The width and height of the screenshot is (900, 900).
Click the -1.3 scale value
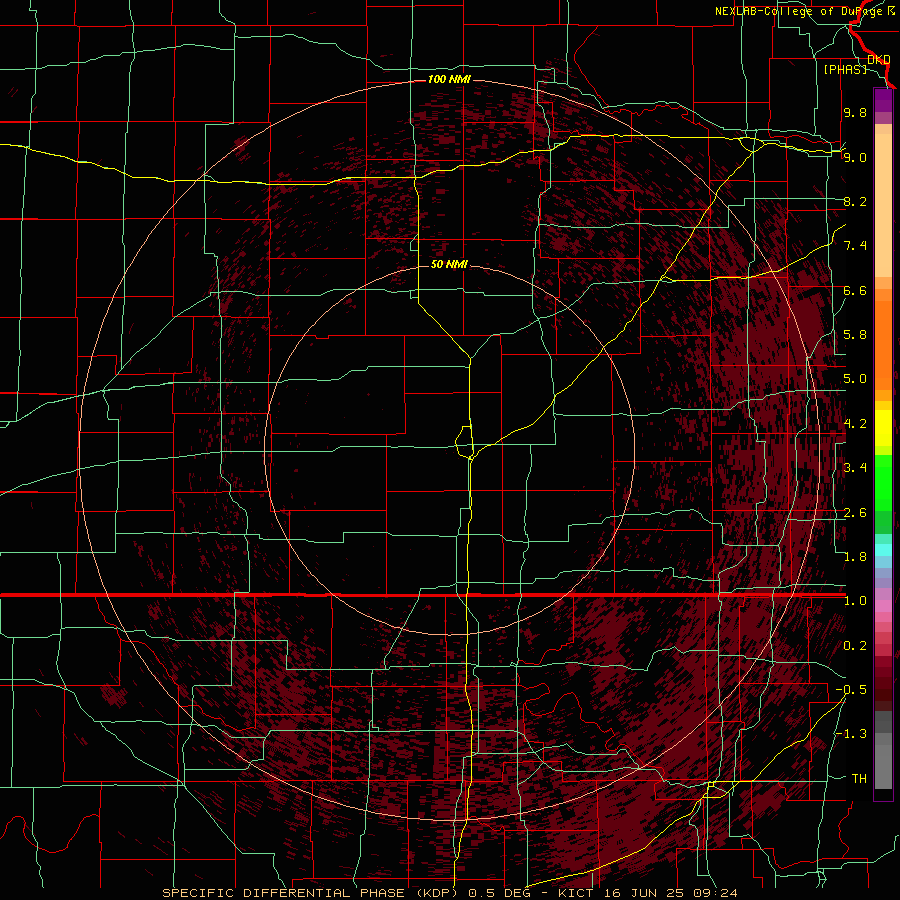click(x=851, y=734)
